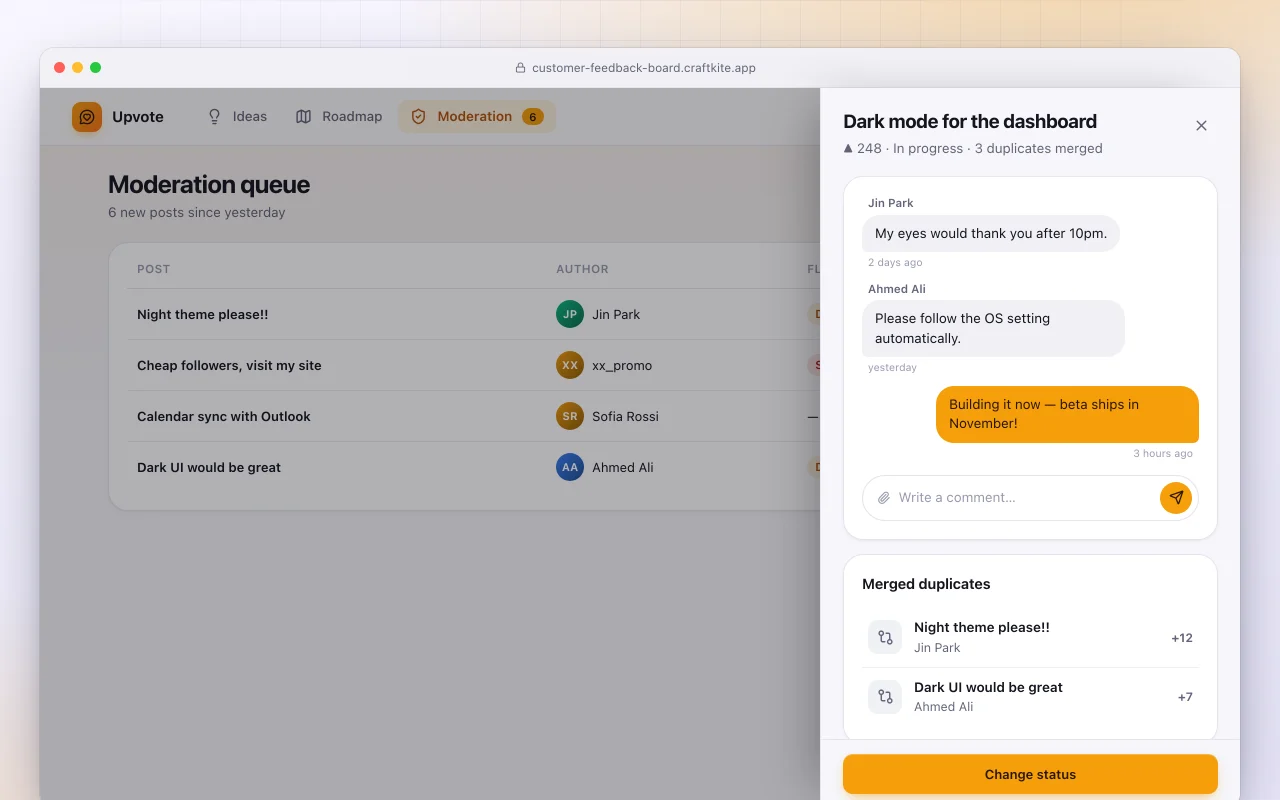Click the orange paper-plane send icon

(x=1176, y=498)
